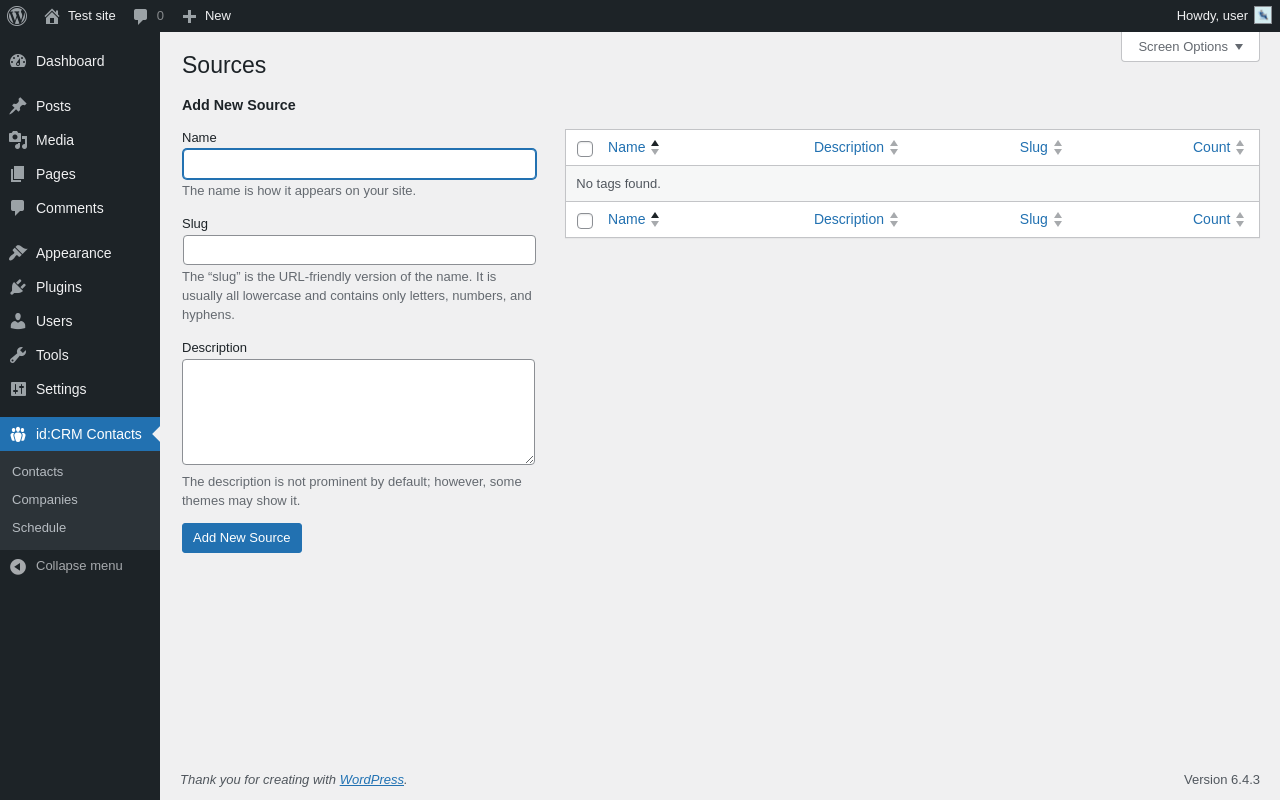Screen dimensions: 1280x800
Task: Click the WordPress logo icon
Action: pyautogui.click(x=17, y=16)
